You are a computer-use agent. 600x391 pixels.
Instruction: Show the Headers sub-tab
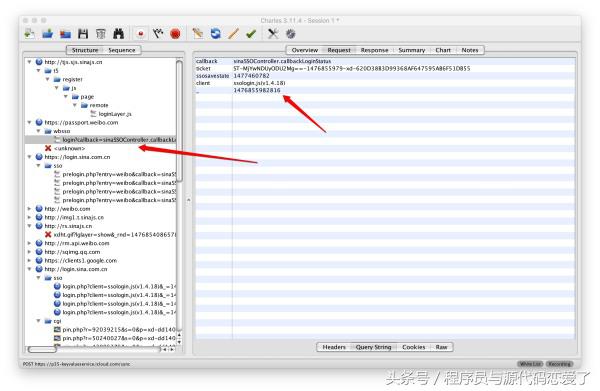point(334,347)
